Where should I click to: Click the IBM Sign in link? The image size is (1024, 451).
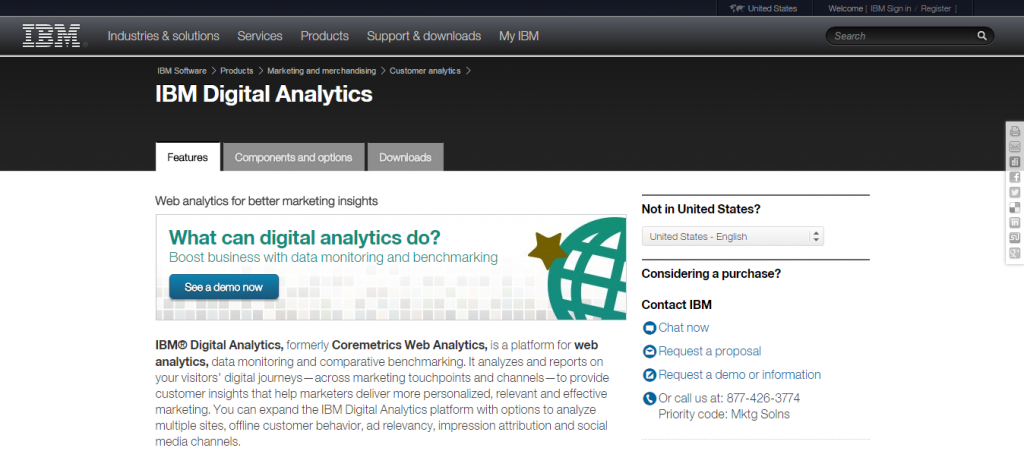point(888,8)
